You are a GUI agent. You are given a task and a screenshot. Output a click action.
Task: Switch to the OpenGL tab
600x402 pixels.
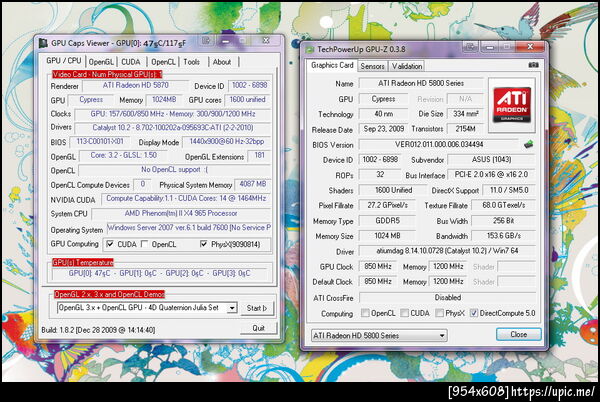(x=101, y=62)
